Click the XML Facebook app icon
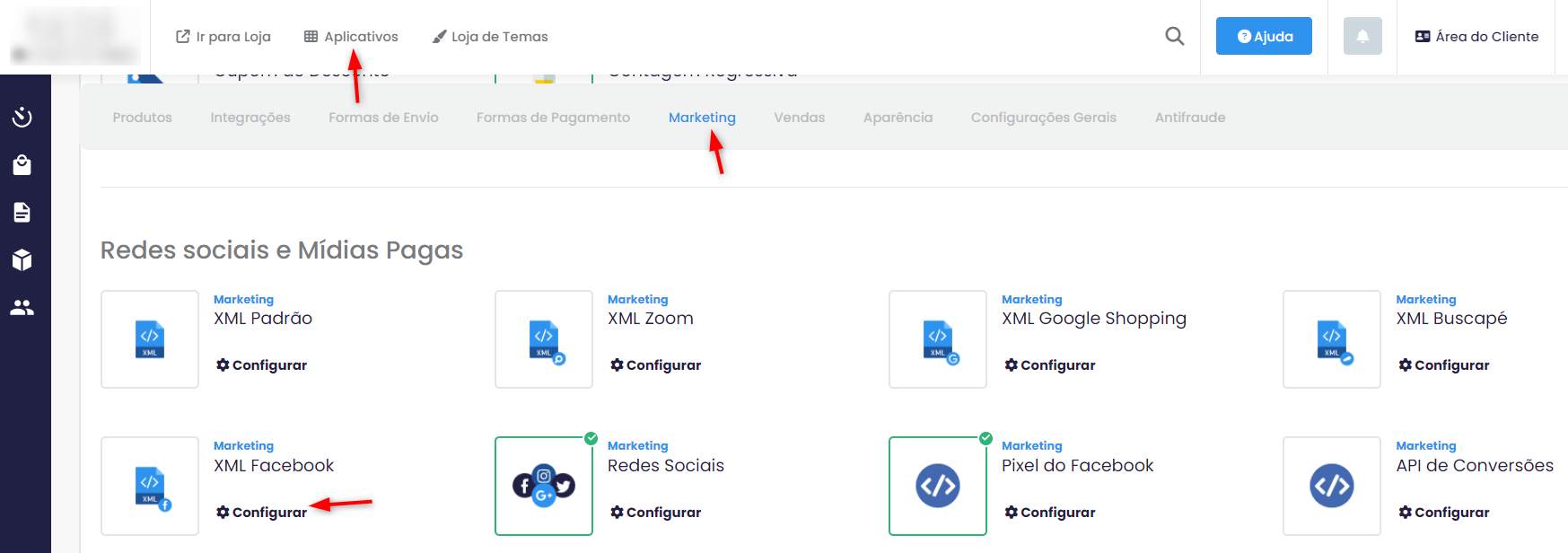This screenshot has height=553, width=1568. pos(150,486)
